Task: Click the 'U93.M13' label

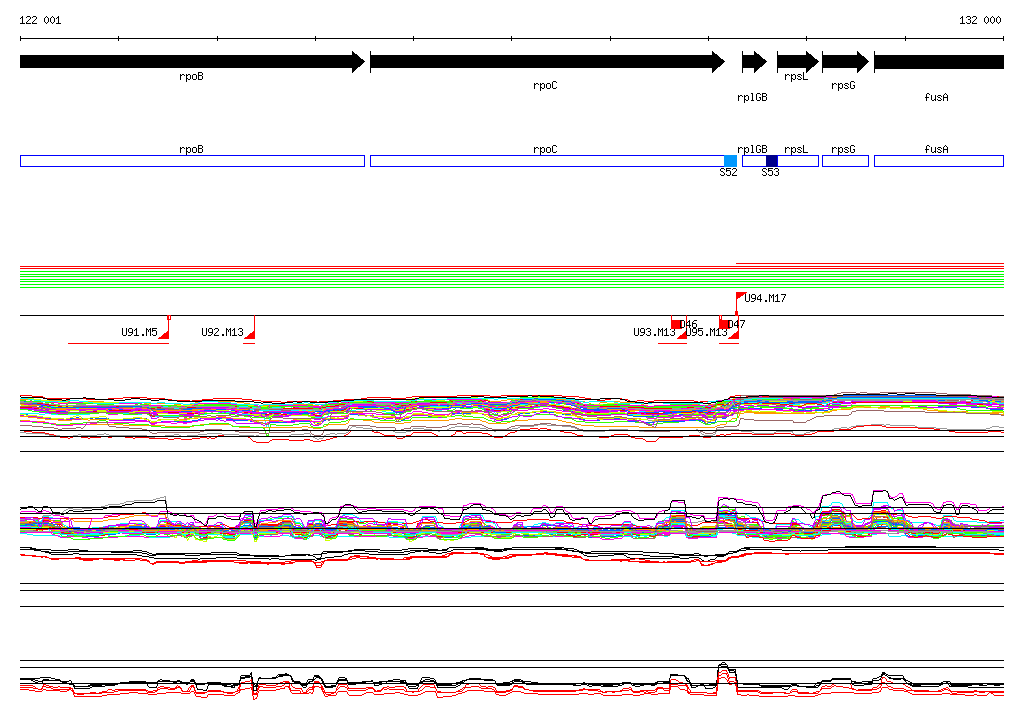Action: [654, 333]
